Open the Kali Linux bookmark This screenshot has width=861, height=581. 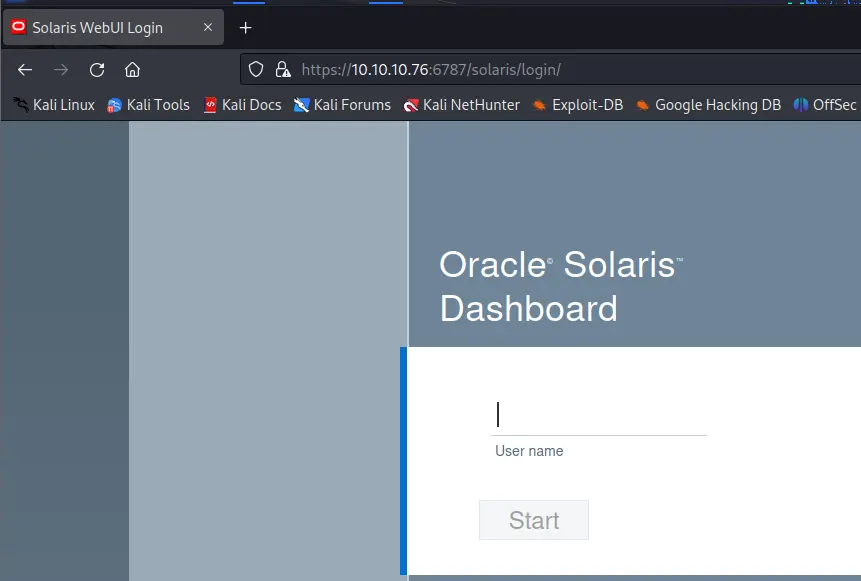coord(54,104)
